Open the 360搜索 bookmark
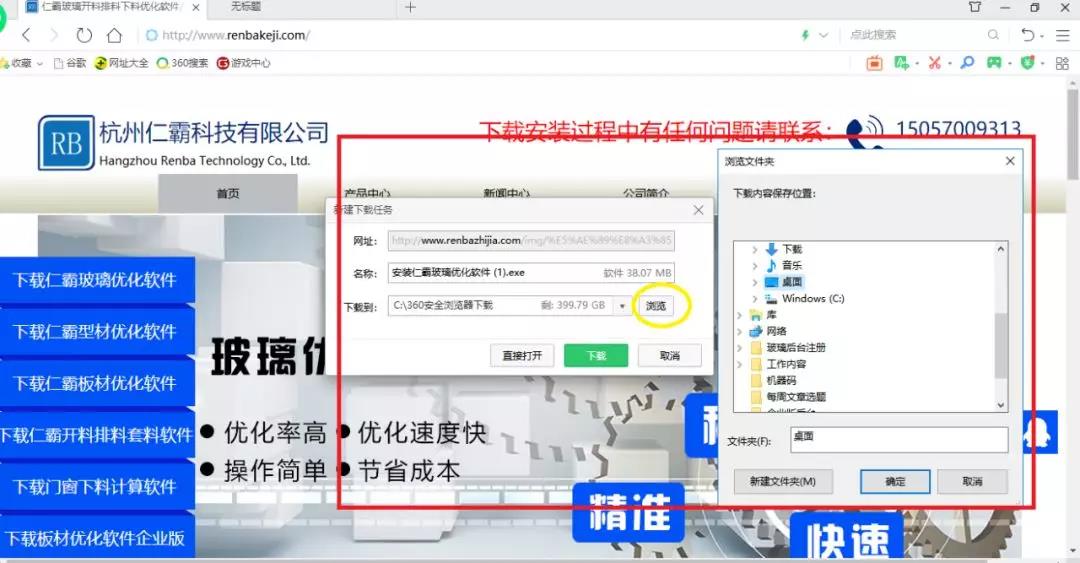Viewport: 1080px width, 563px height. click(182, 63)
